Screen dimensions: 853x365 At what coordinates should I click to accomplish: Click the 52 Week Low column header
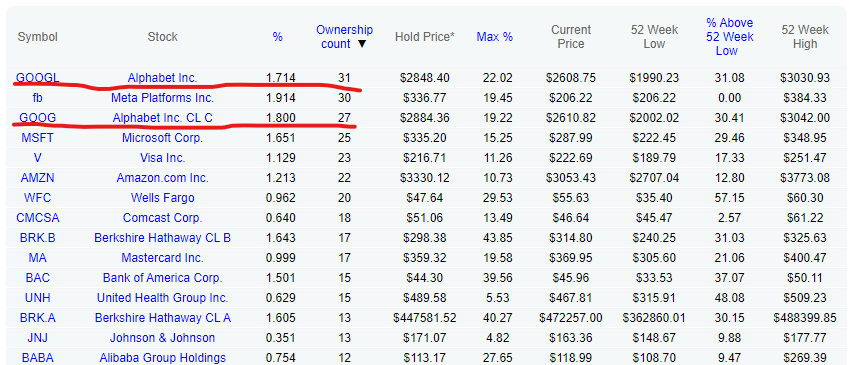[654, 36]
